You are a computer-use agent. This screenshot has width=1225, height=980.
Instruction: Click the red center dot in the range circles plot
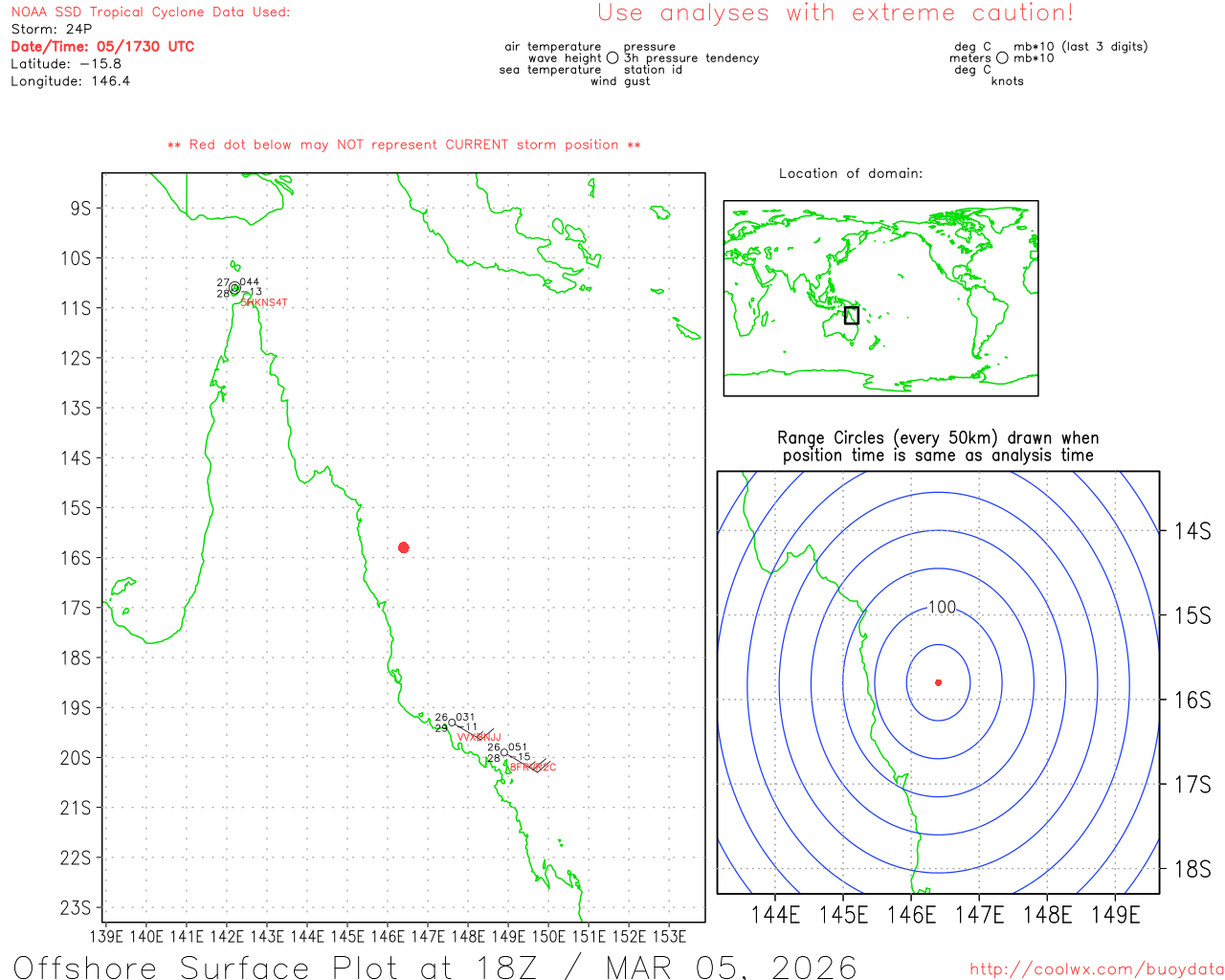939,682
